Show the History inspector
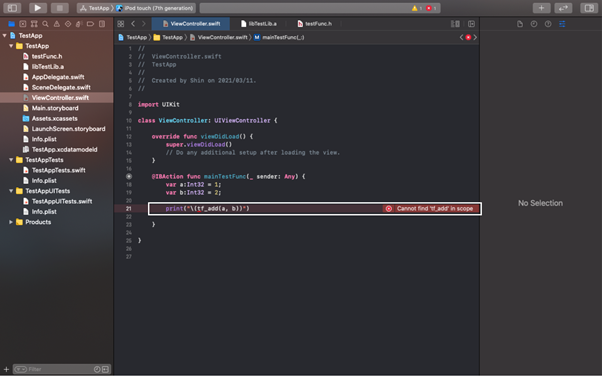Screen dimensions: 602x377 coord(534,24)
